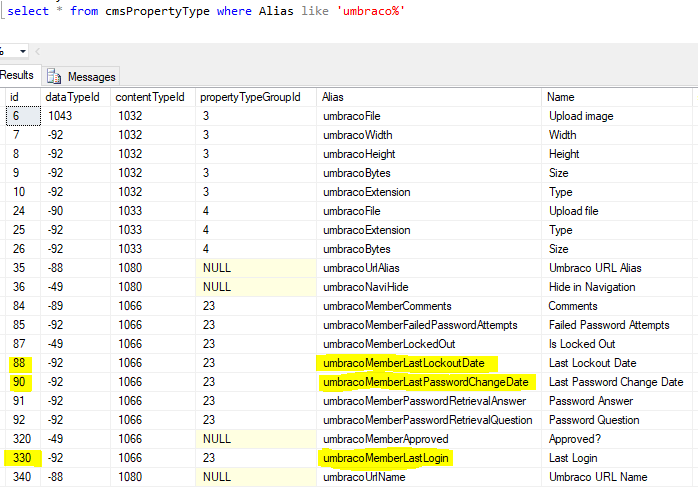
Task: Click the dataTypeId cell 1043
Action: coord(76,116)
